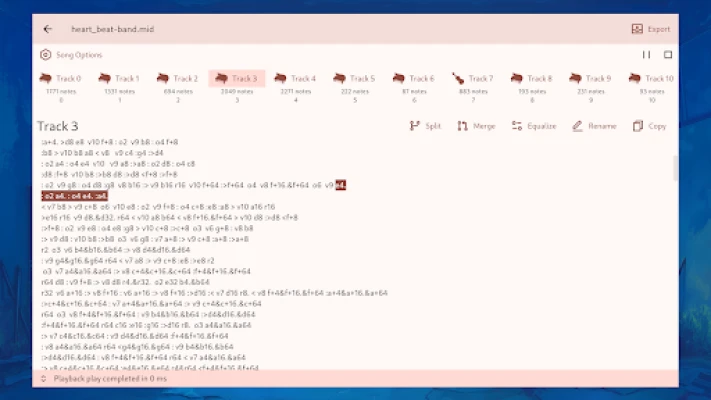Merge Track 3 with another track
The width and height of the screenshot is (711, 400).
click(476, 126)
